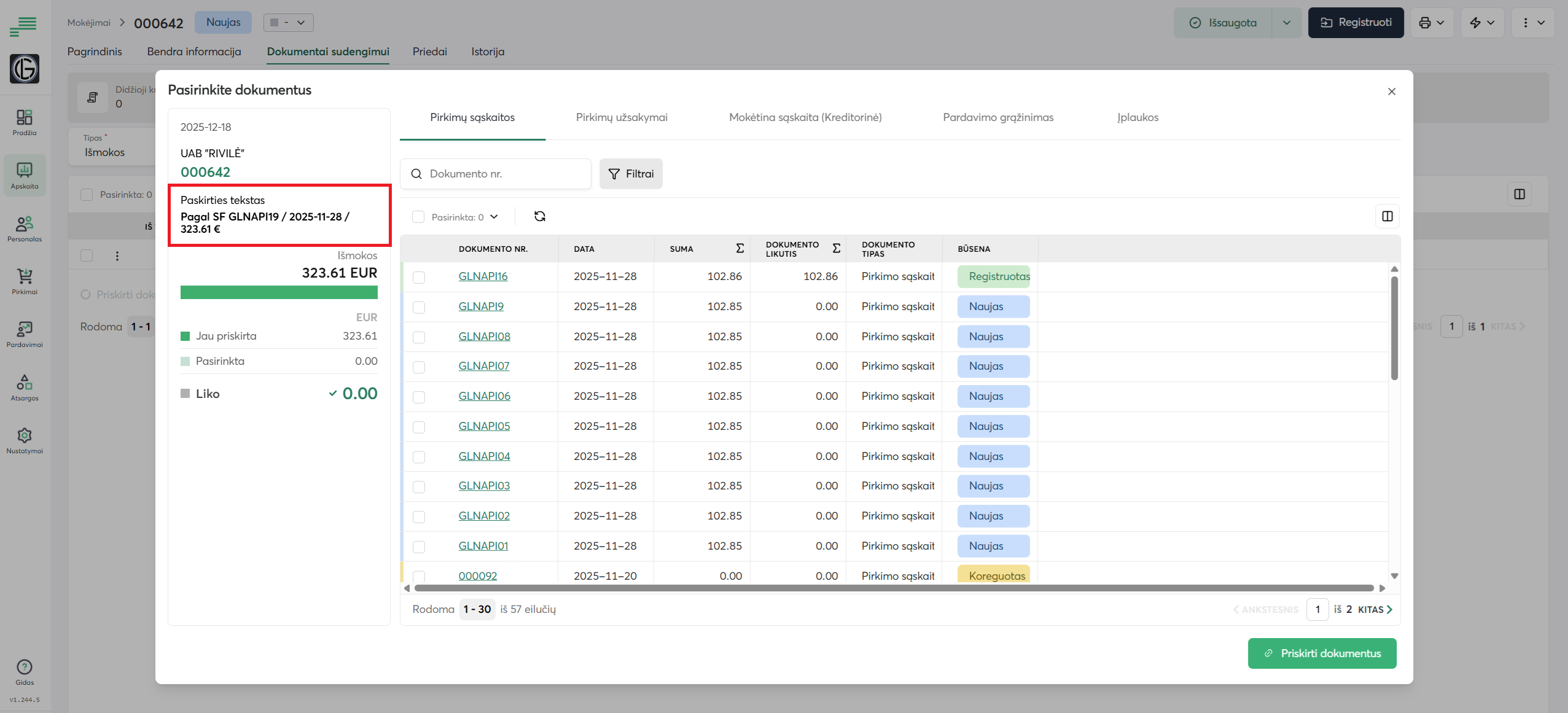Open the GLNAPI08 document link
1568x713 pixels.
click(x=484, y=337)
